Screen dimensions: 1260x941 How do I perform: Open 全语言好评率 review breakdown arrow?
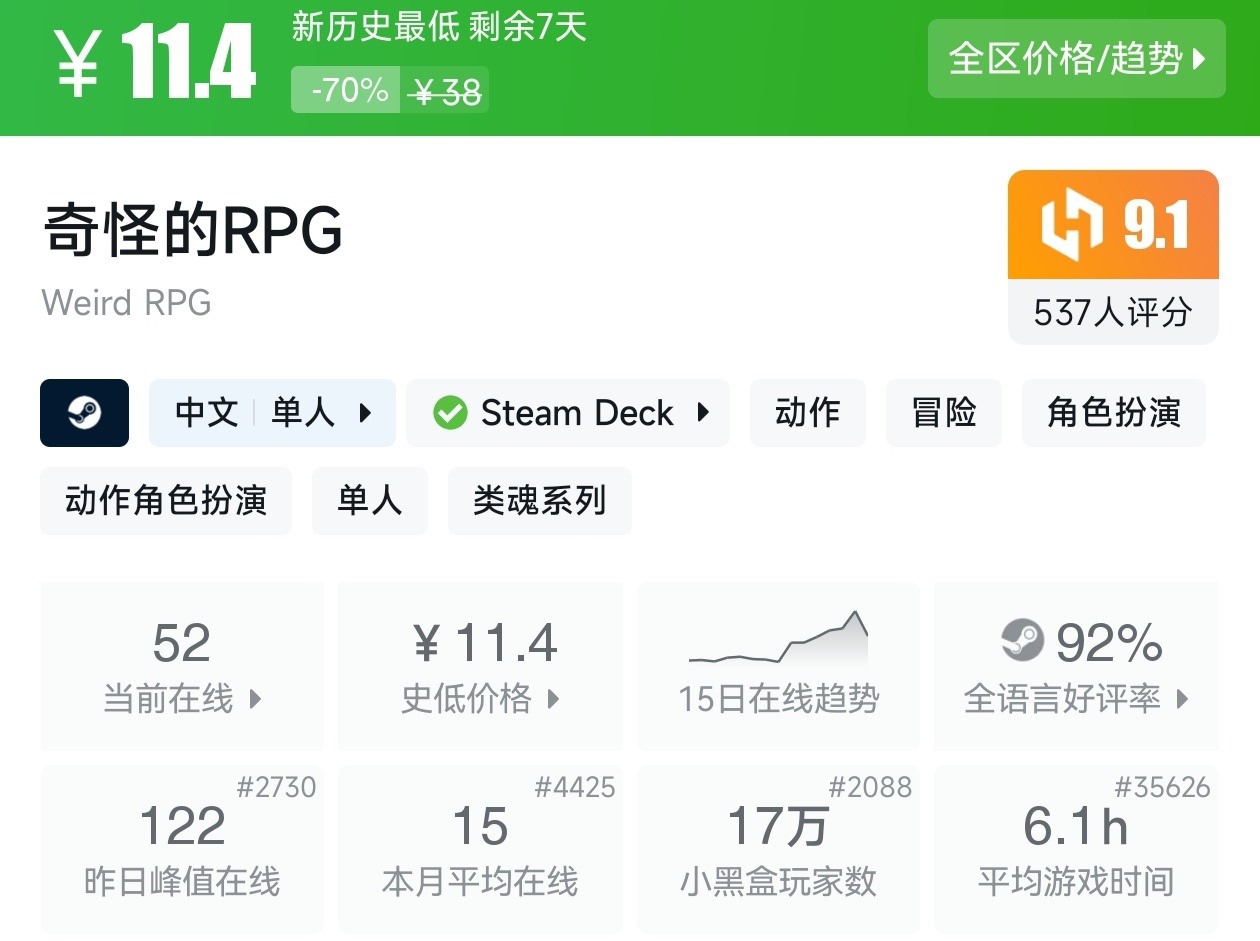(x=1182, y=699)
